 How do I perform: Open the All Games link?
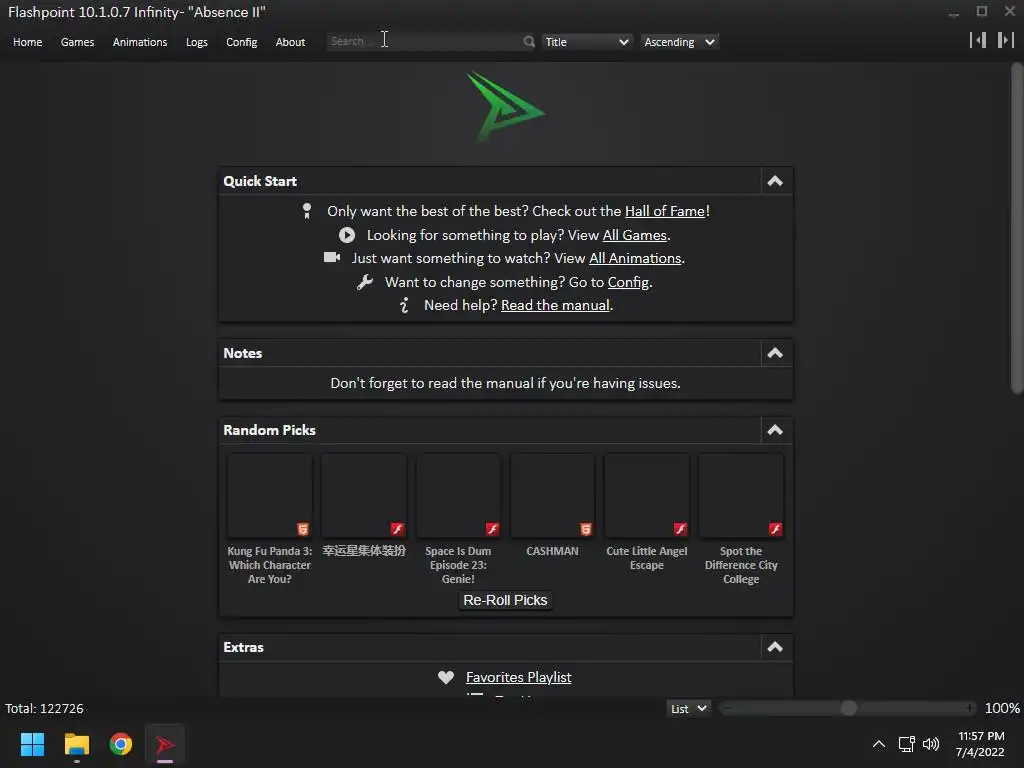click(x=634, y=235)
